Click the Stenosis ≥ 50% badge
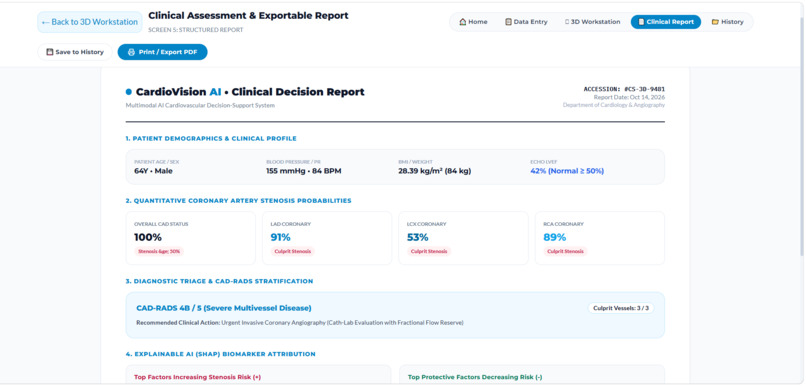Image resolution: width=806 pixels, height=386 pixels. [159, 252]
